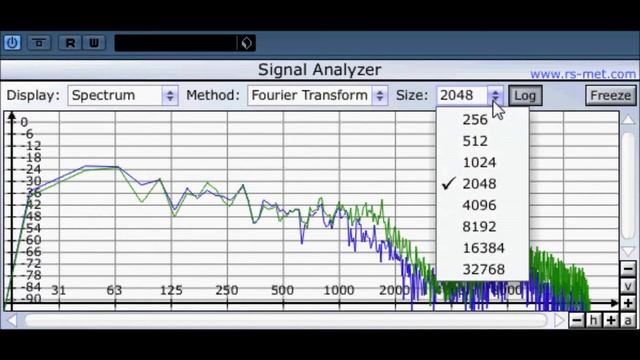This screenshot has width=640, height=360.
Task: Click the v vertical zoom button
Action: 628,286
